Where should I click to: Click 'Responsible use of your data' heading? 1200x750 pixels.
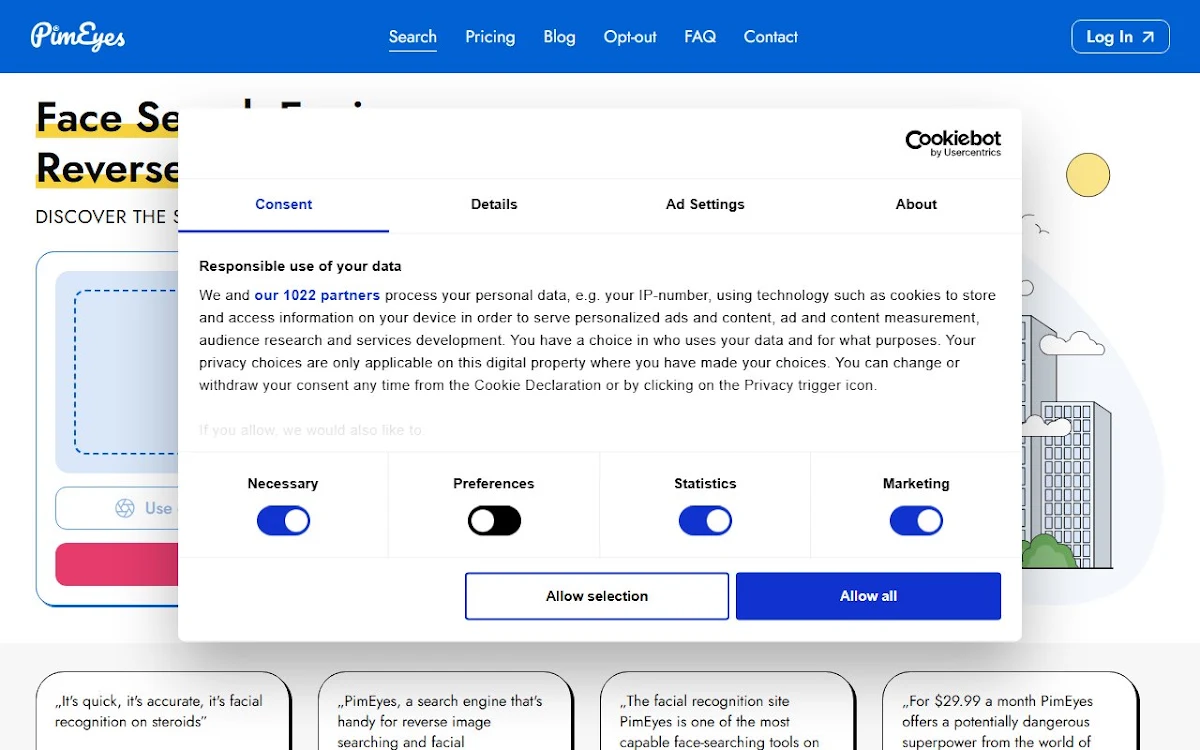click(300, 266)
